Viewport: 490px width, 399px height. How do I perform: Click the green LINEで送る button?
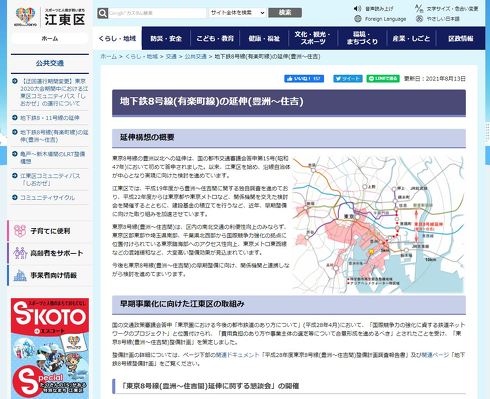click(383, 79)
